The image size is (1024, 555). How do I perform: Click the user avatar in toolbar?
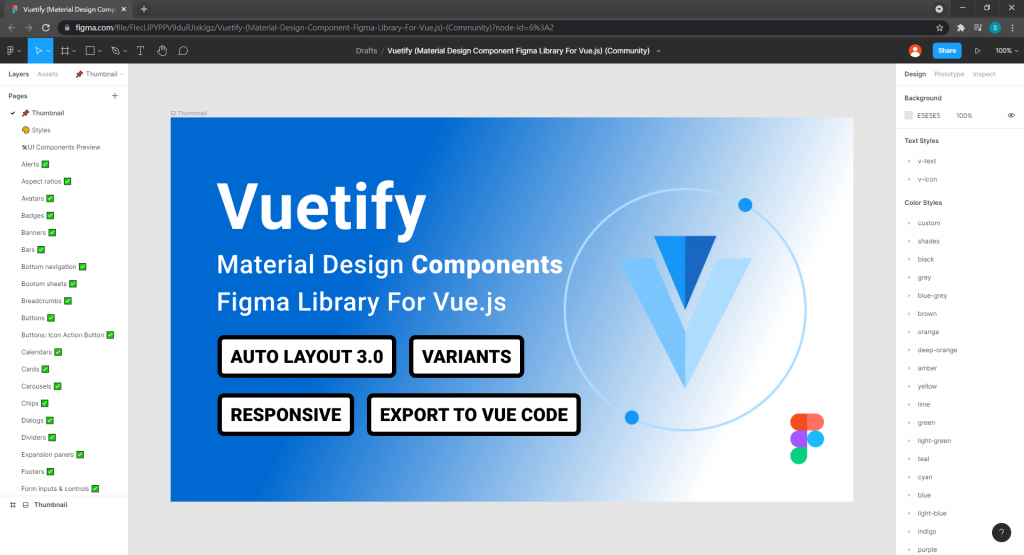pyautogui.click(x=915, y=50)
